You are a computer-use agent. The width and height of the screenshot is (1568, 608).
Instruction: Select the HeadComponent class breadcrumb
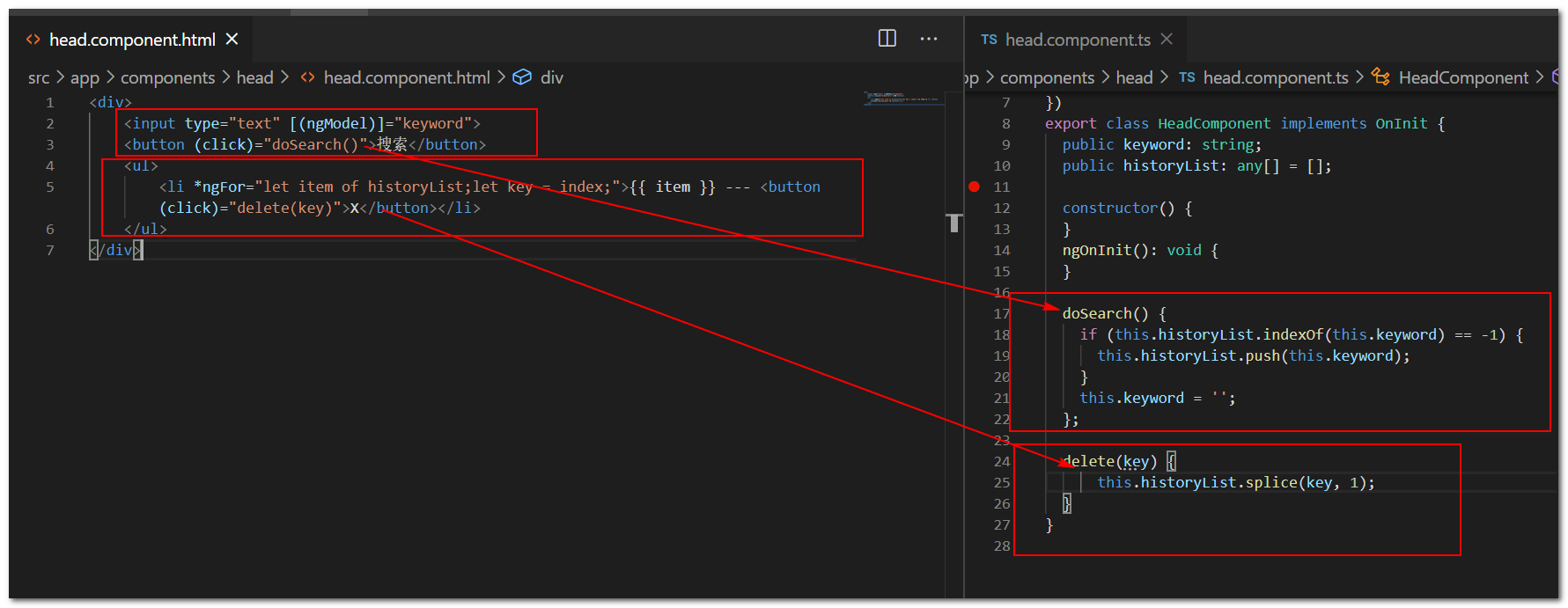click(x=1463, y=77)
